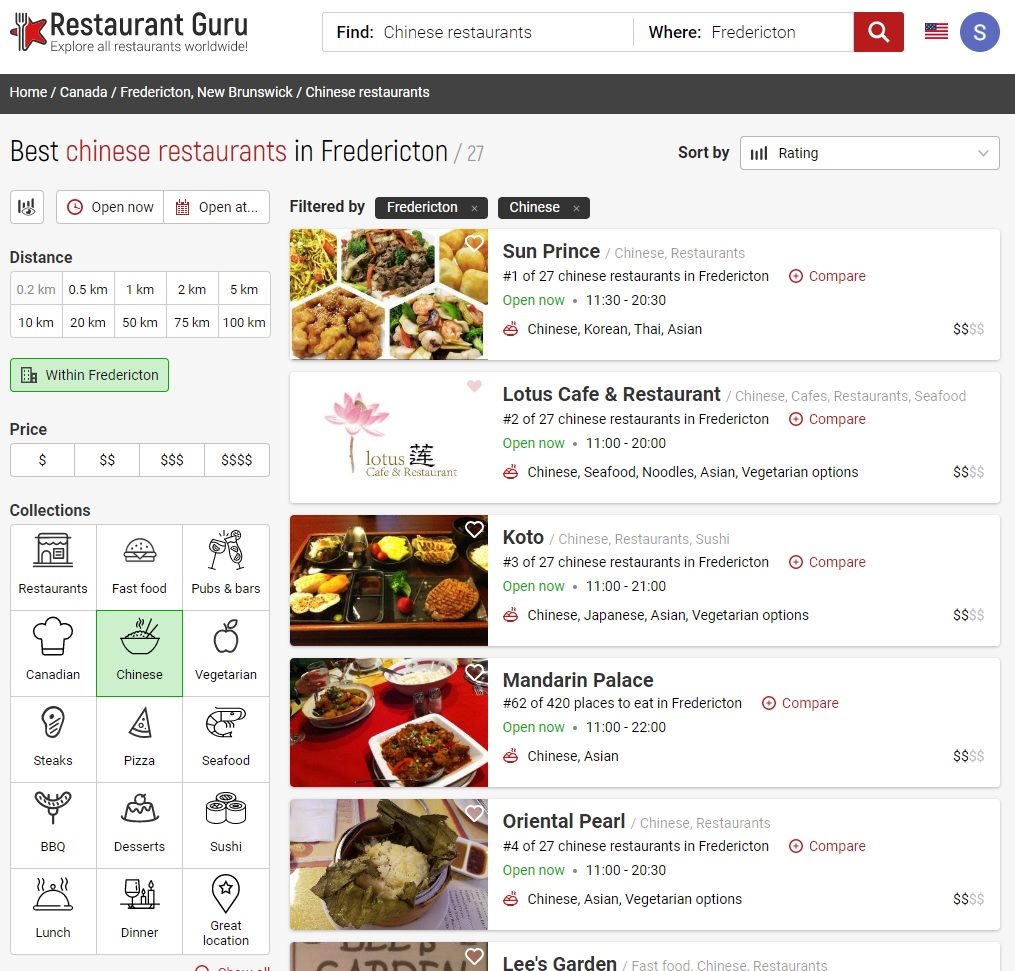Select the Desserts collection icon
1015x971 pixels.
tap(139, 826)
